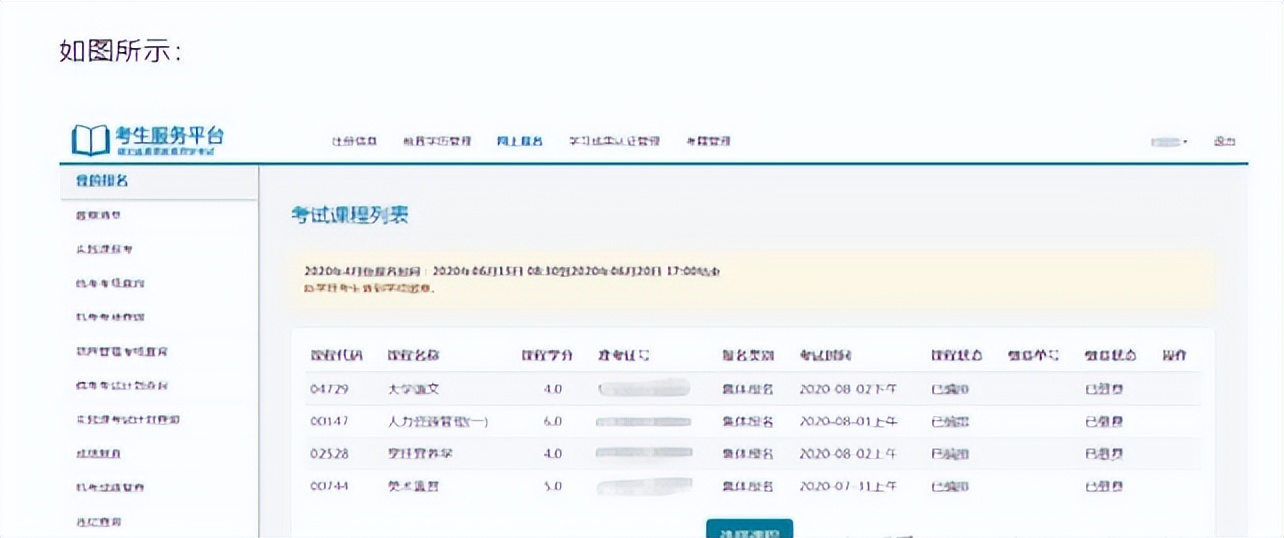Screen dimensions: 1284x538
Task: Click the 课程代码 column header
Action: (x=336, y=355)
